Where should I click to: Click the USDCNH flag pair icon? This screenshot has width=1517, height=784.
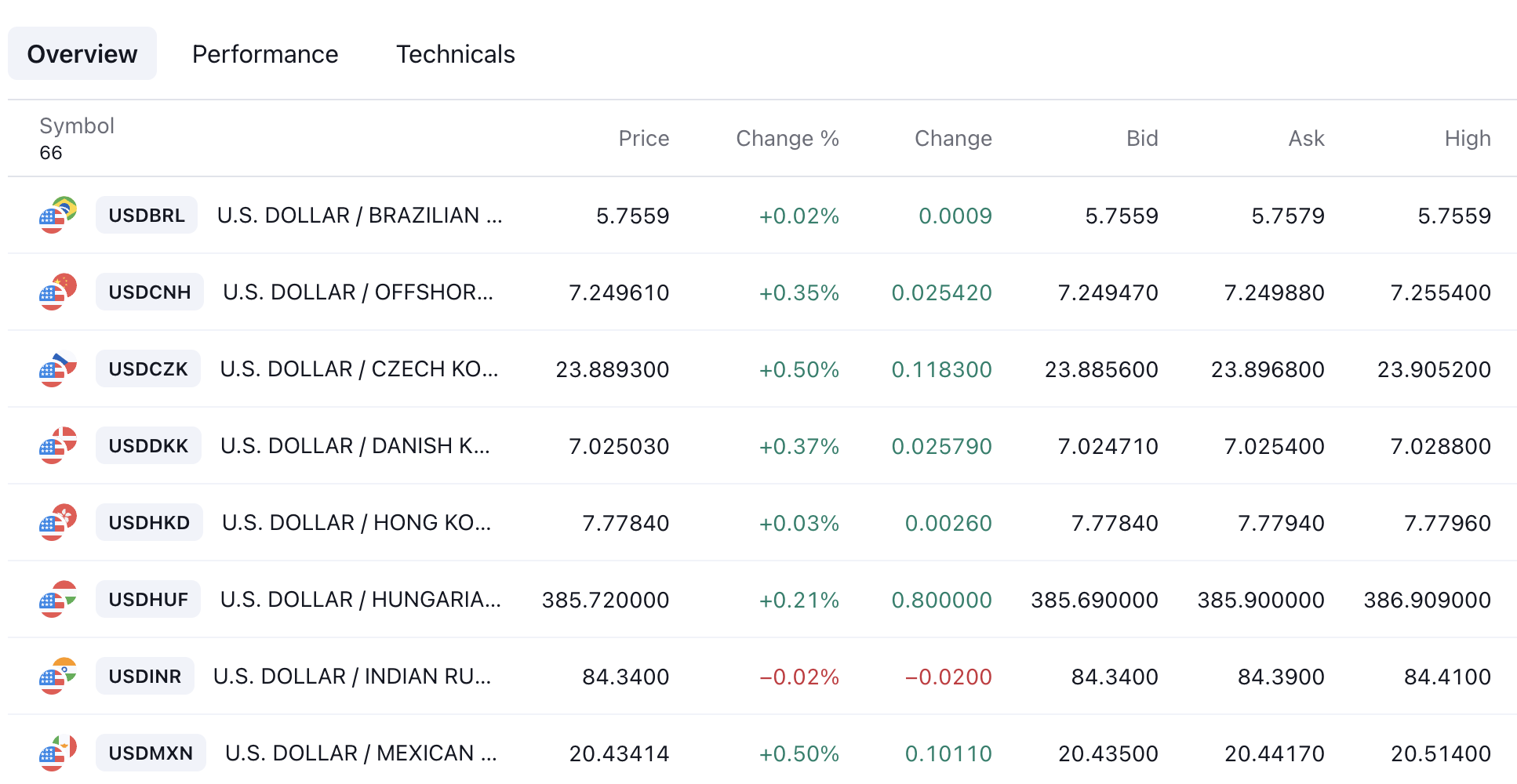point(58,292)
